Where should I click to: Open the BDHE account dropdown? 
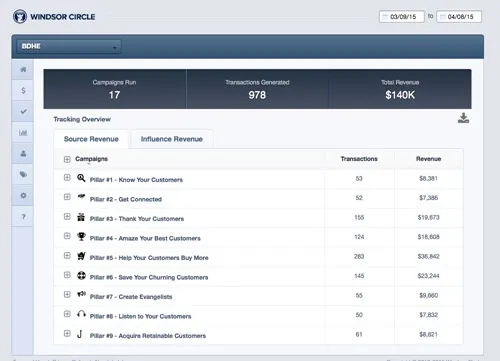click(x=69, y=46)
